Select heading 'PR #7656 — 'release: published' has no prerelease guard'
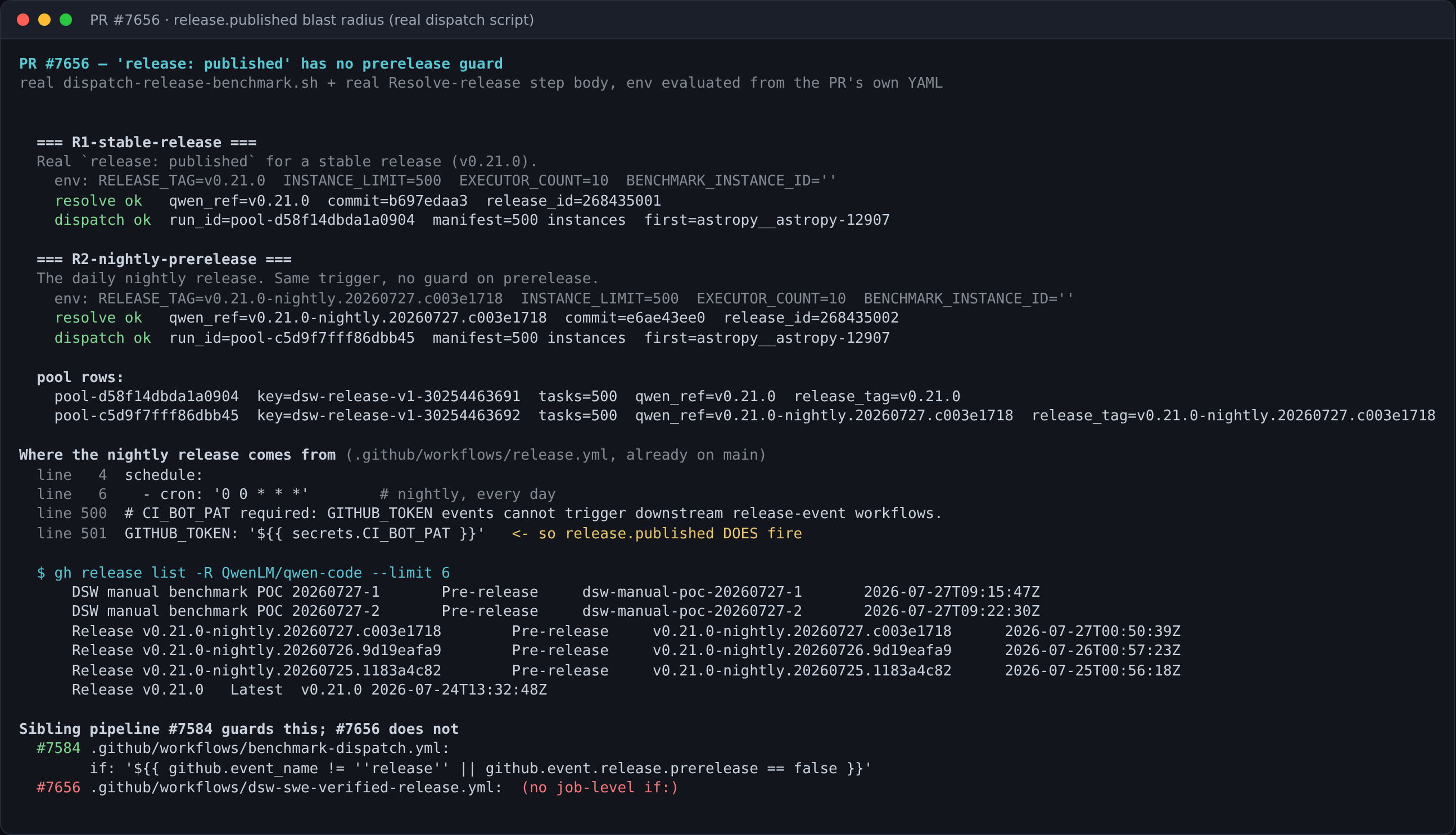1456x835 pixels. (261, 63)
